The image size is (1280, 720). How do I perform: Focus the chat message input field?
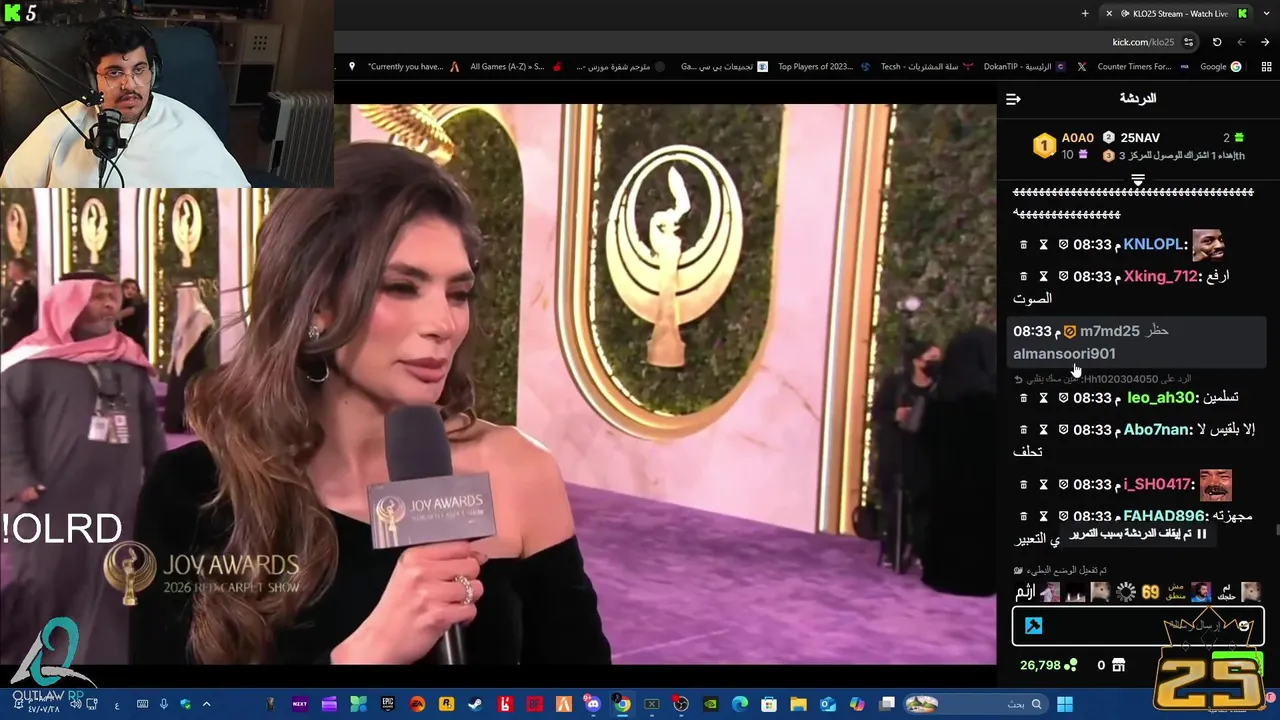tap(1138, 627)
